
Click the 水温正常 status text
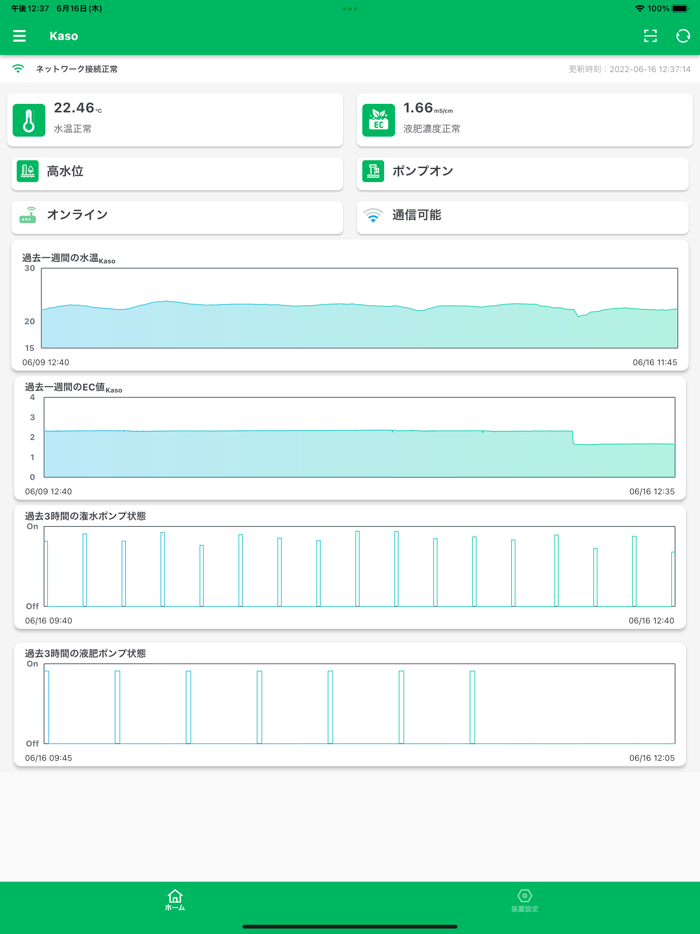pyautogui.click(x=73, y=129)
